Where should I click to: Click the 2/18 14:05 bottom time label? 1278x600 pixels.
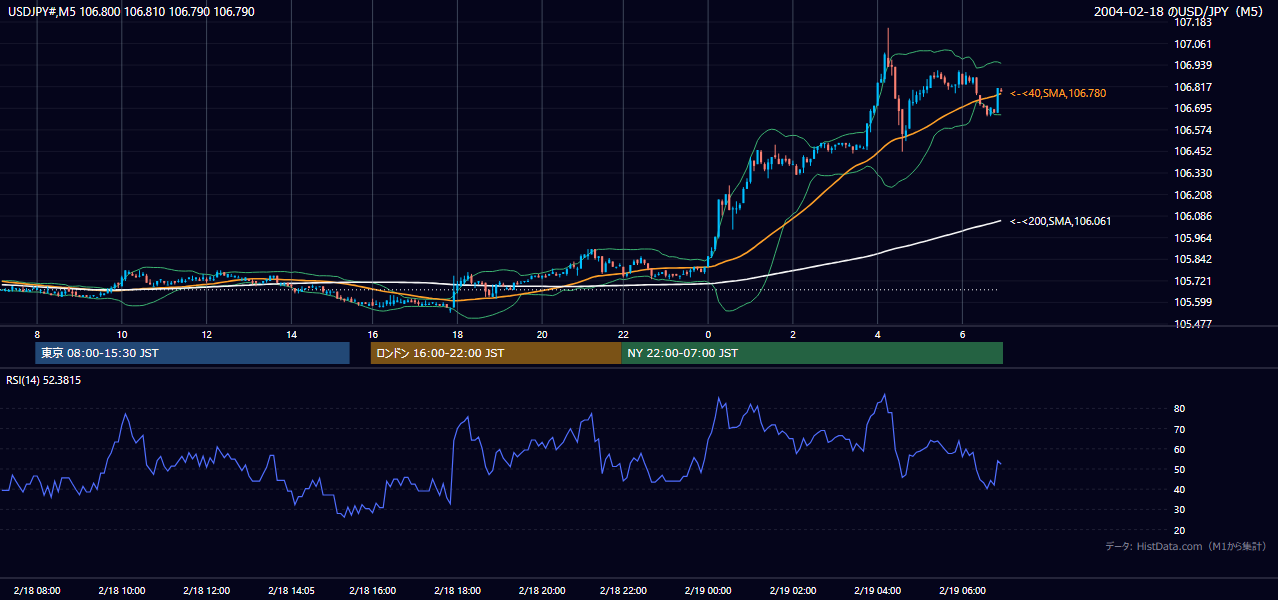[x=291, y=590]
